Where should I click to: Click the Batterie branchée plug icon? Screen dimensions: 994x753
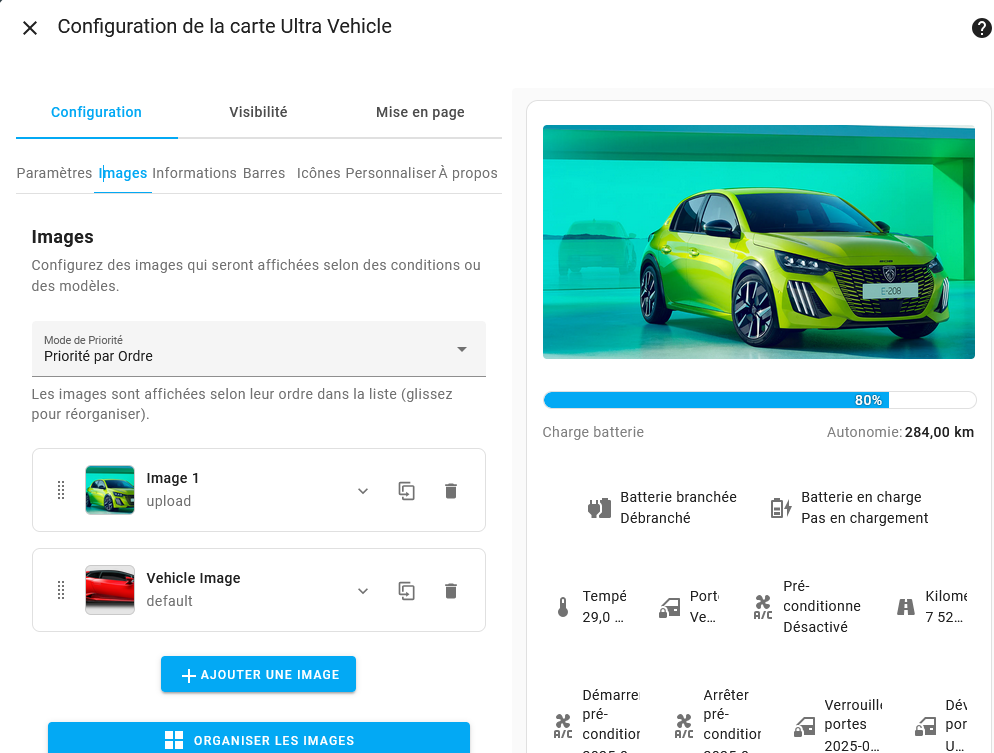tap(599, 508)
